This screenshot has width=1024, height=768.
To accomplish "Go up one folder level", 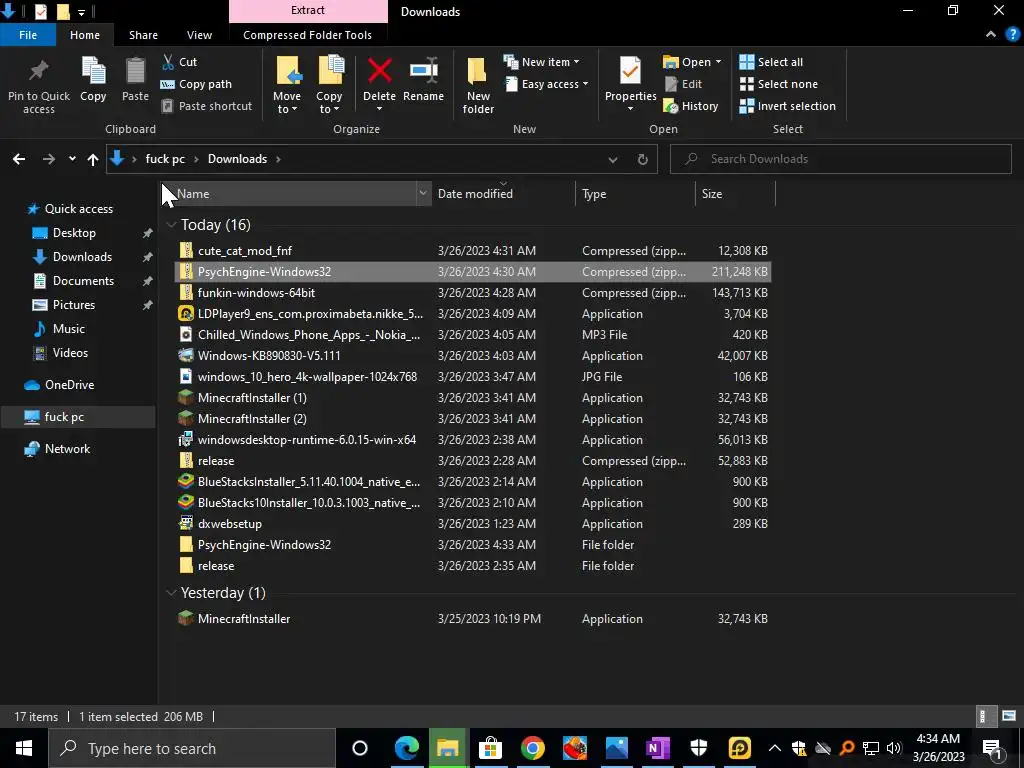I will click(93, 159).
